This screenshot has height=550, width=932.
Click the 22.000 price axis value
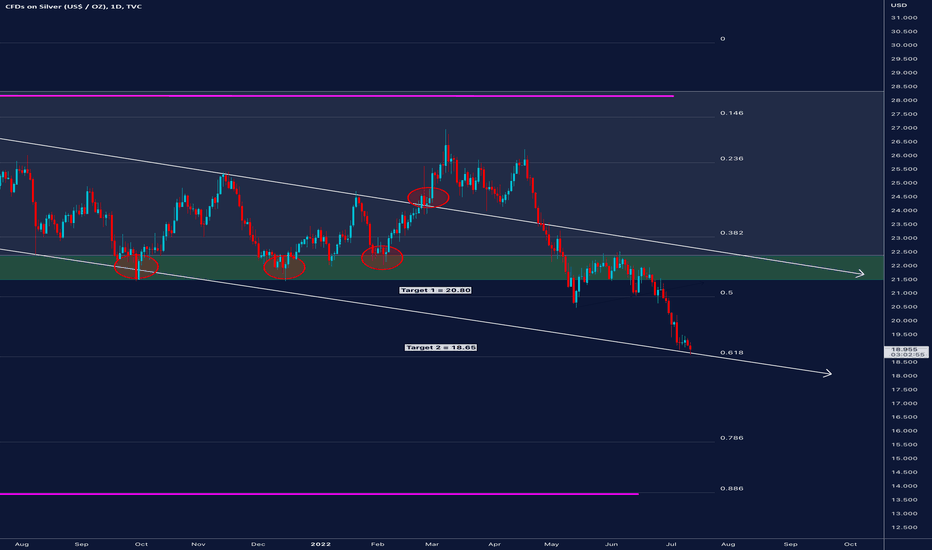tap(903, 266)
